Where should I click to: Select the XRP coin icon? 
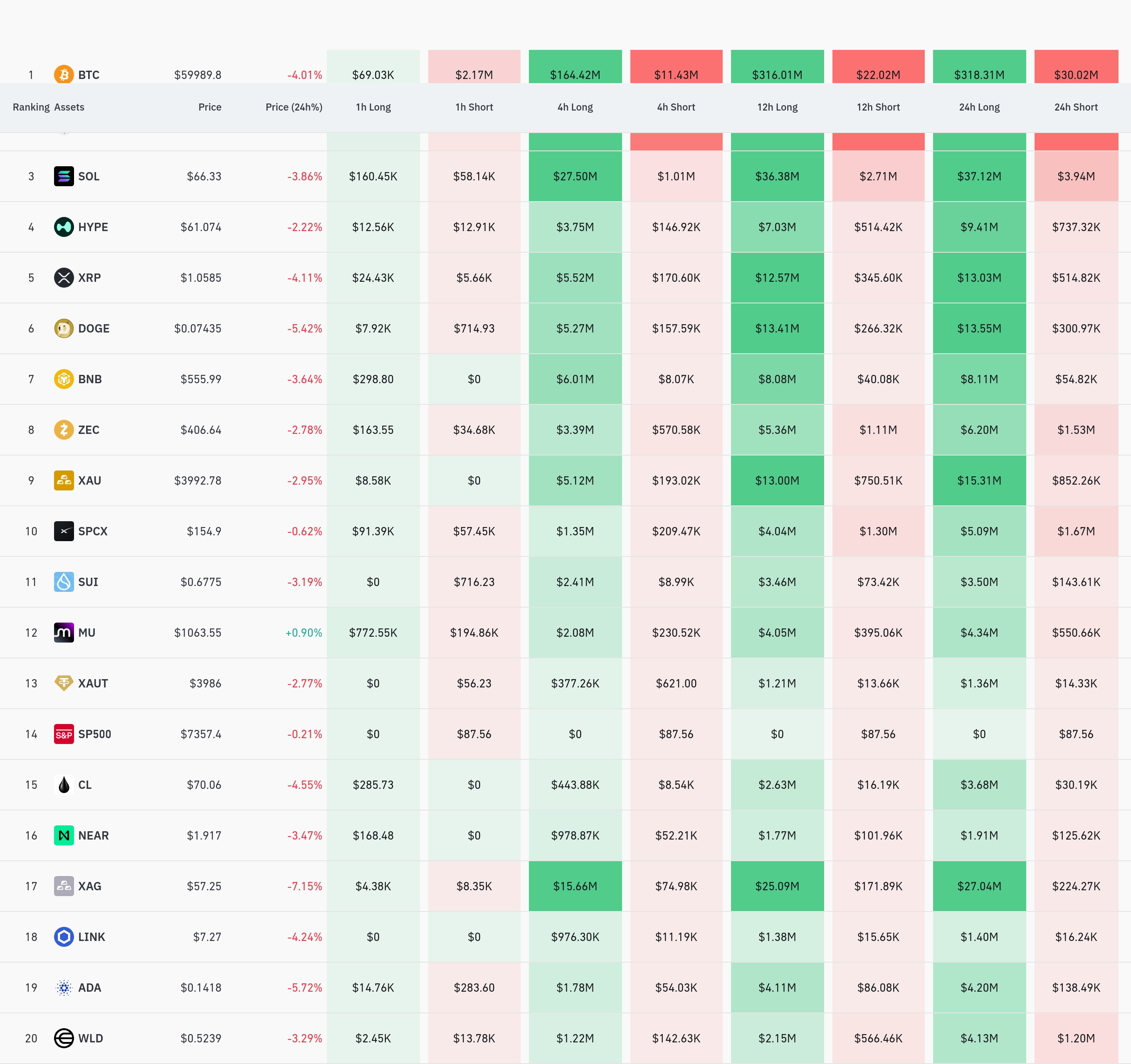point(64,278)
